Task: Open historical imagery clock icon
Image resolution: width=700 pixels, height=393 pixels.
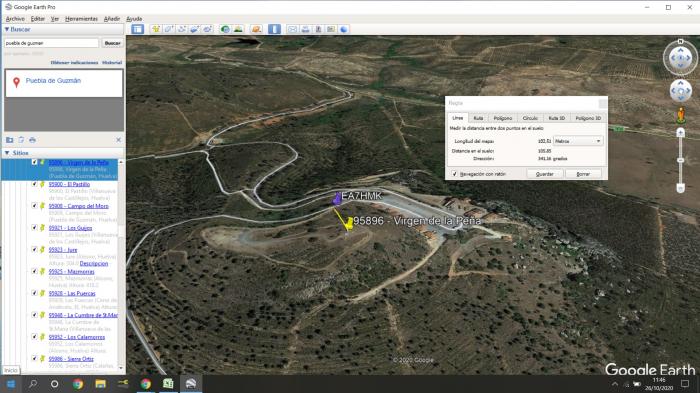Action: (x=225, y=29)
